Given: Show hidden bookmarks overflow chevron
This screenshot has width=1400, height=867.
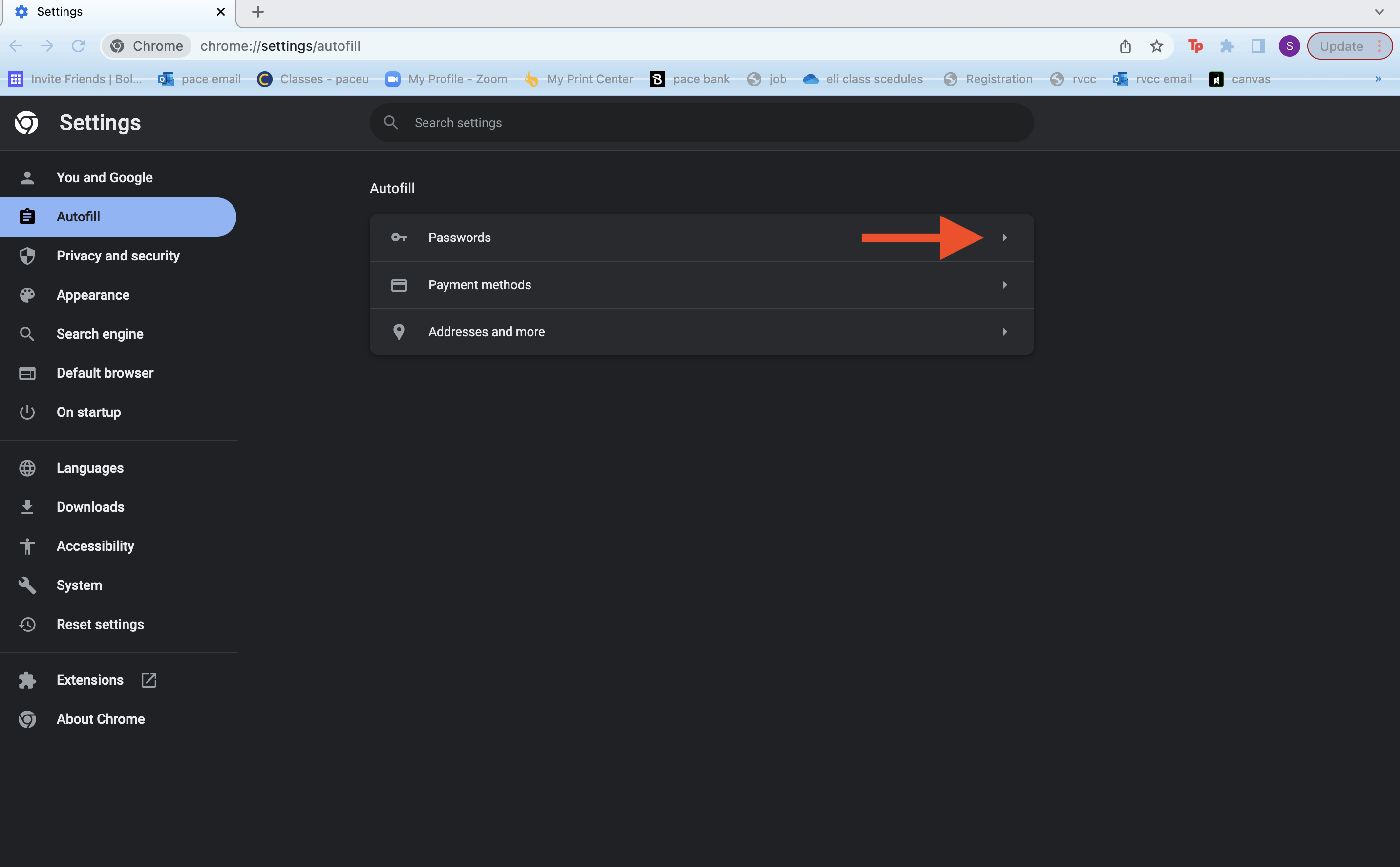Looking at the screenshot, I should pyautogui.click(x=1378, y=79).
